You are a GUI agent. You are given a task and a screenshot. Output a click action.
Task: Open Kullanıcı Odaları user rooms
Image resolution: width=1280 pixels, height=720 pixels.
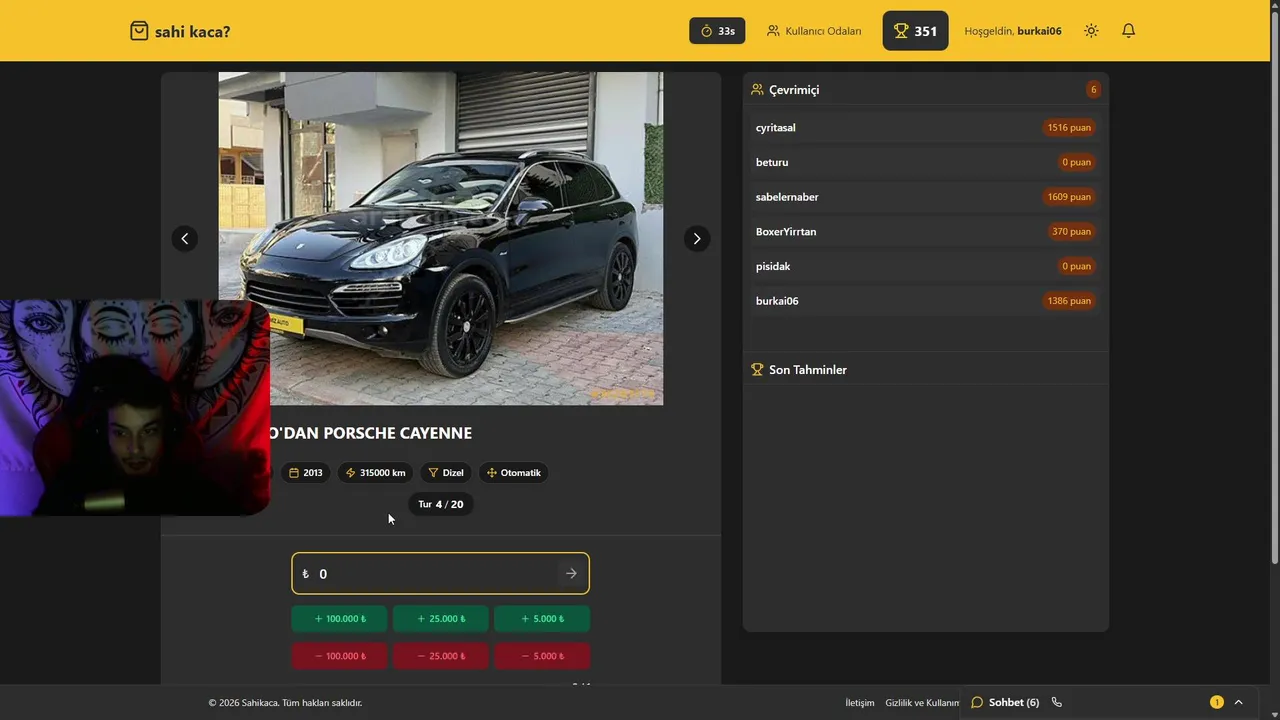pyautogui.click(x=814, y=31)
